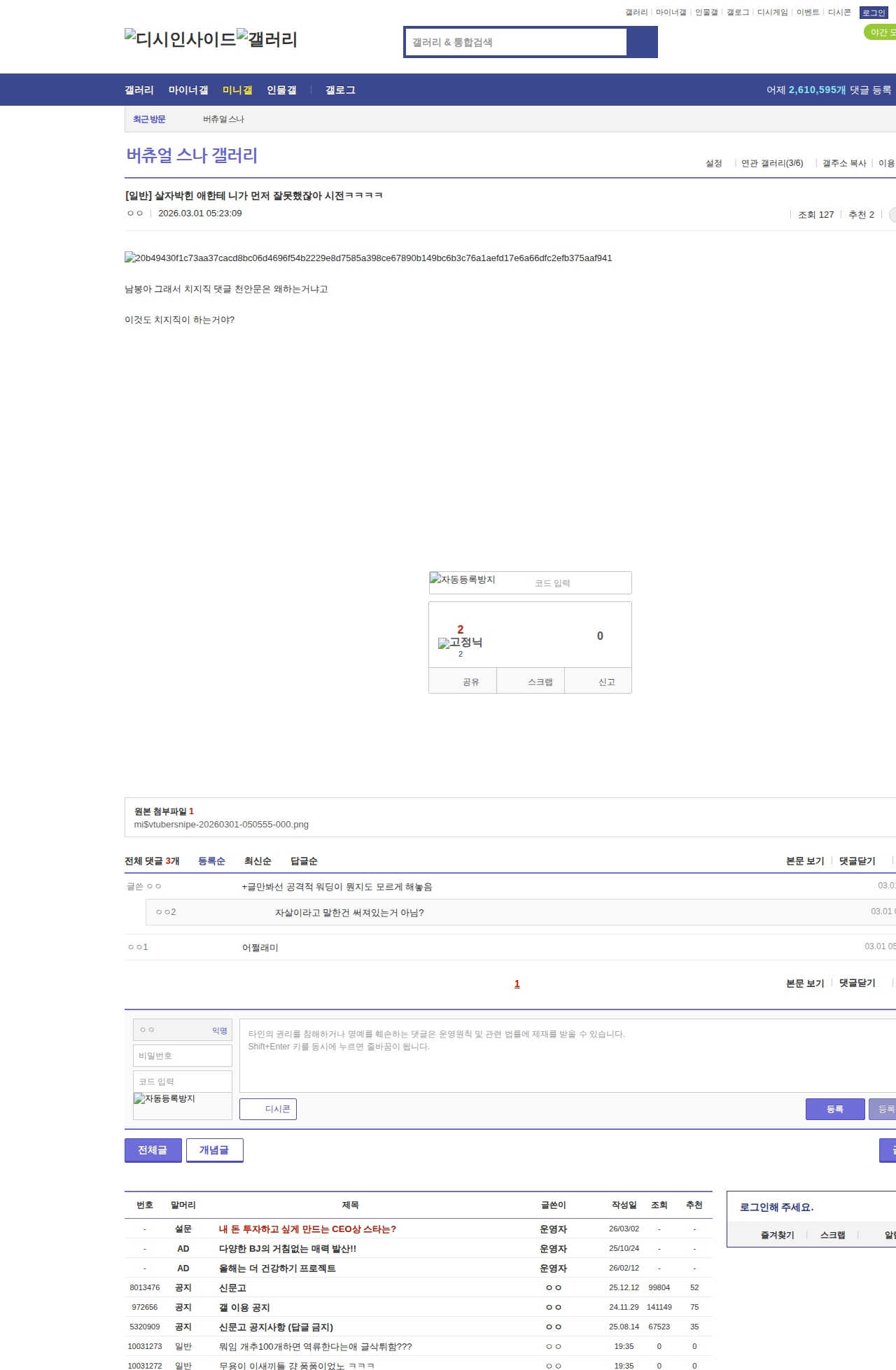Open the notice '갤 이용 공지'
The height and width of the screenshot is (1370, 896).
244,1307
